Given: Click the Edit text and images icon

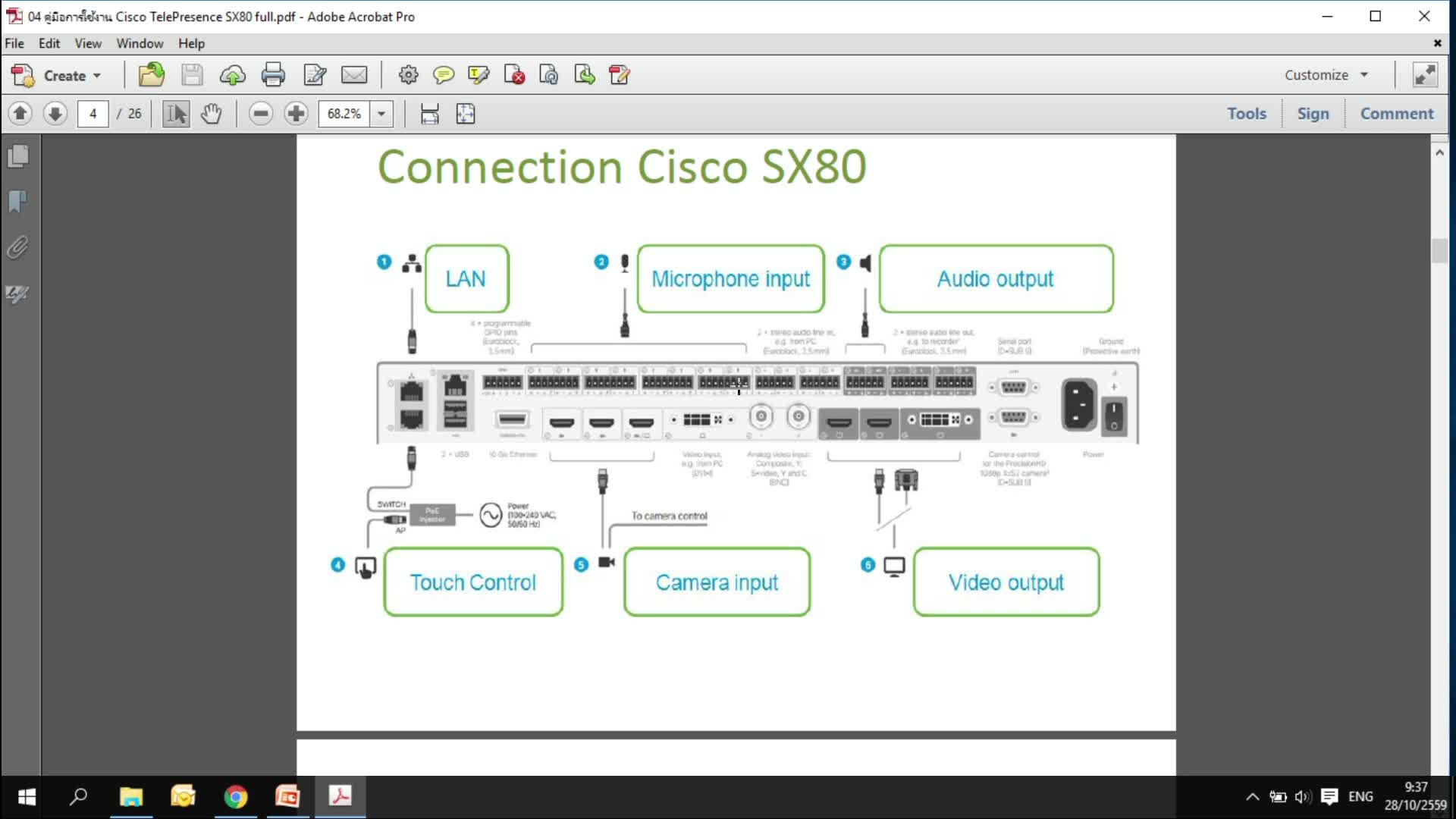Looking at the screenshot, I should pyautogui.click(x=314, y=75).
